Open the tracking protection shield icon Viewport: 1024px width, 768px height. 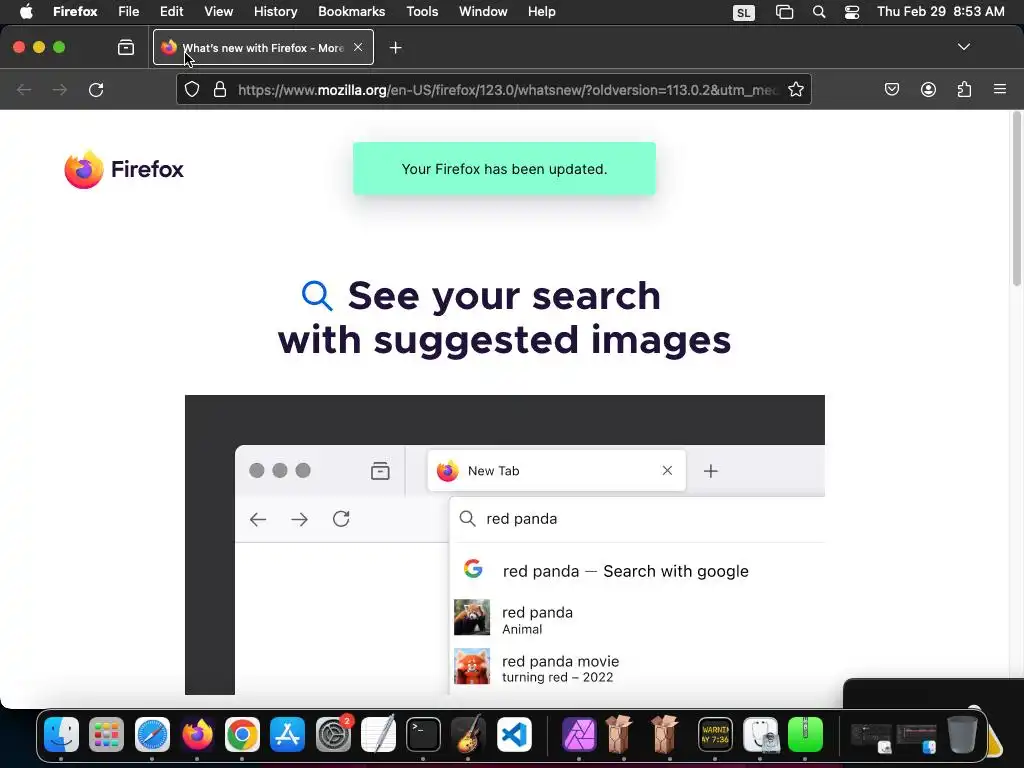[191, 89]
